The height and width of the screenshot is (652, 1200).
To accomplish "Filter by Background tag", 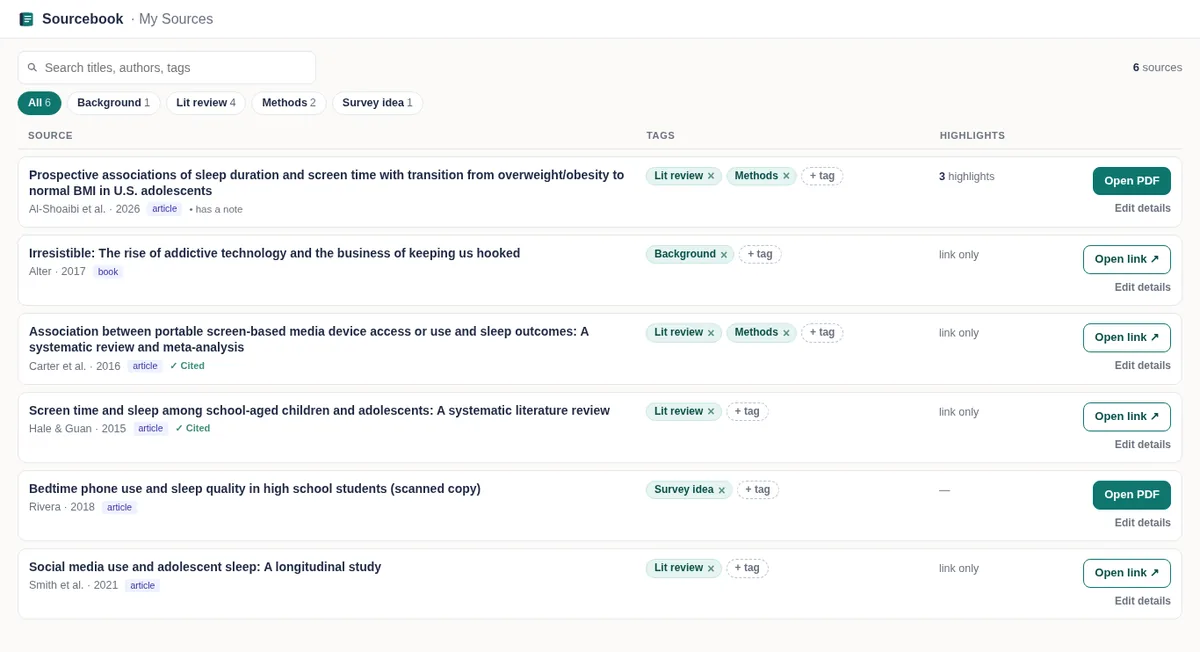I will coord(113,103).
